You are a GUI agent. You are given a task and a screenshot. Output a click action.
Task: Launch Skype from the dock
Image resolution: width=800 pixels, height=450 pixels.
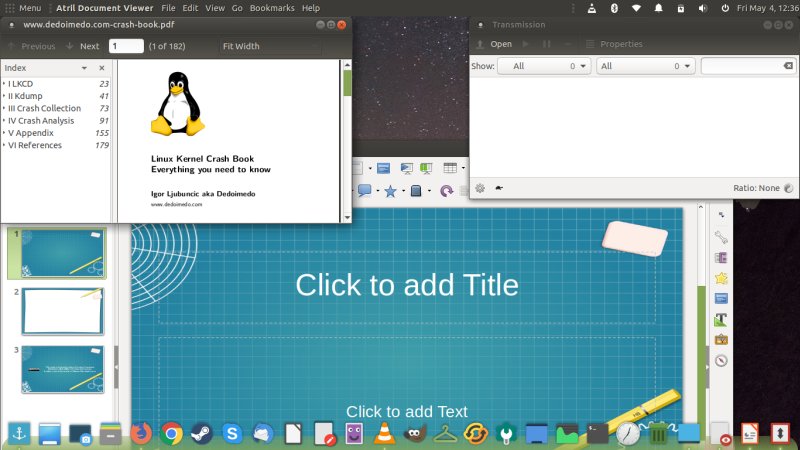tap(232, 434)
